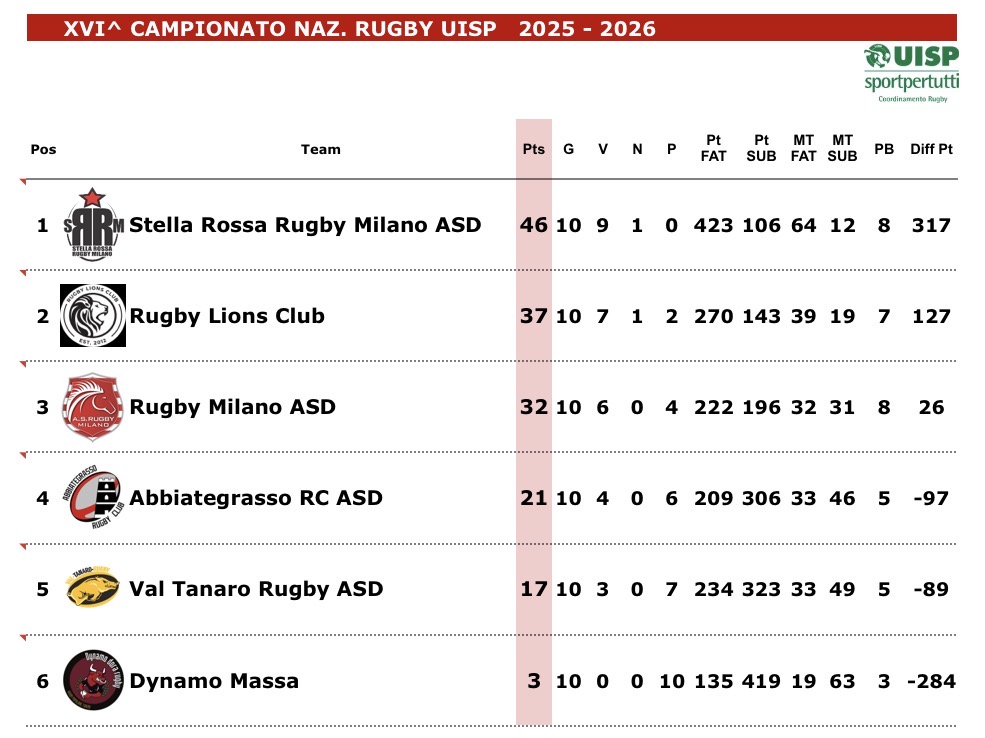The image size is (985, 738).
Task: Click the Dynamo Massa team name
Action: click(x=214, y=681)
